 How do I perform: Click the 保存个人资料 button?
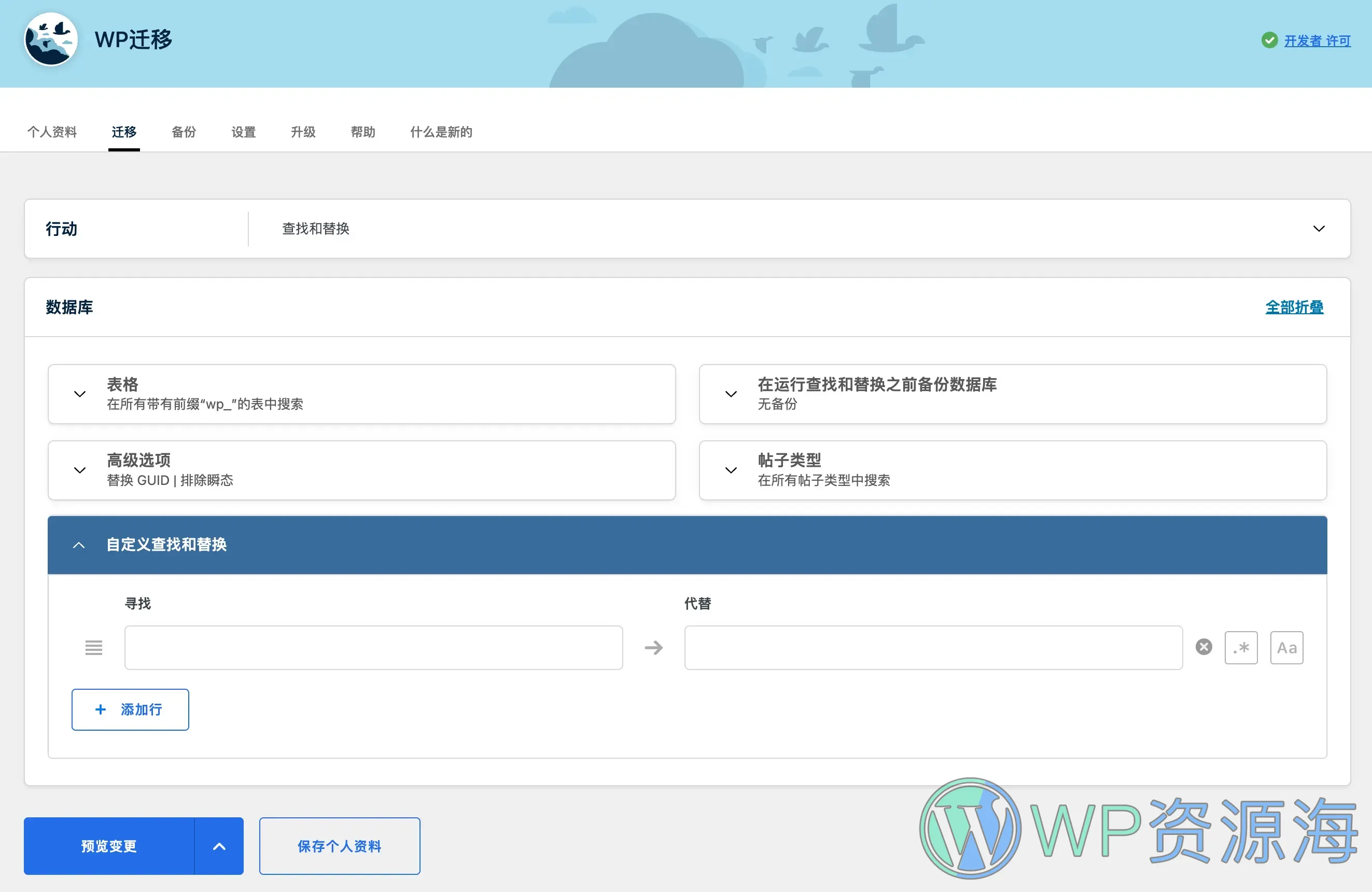pos(339,846)
